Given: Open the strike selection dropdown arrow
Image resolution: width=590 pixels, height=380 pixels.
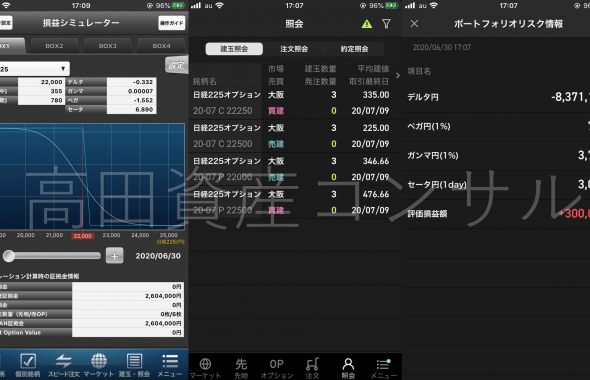Looking at the screenshot, I should coord(63,69).
